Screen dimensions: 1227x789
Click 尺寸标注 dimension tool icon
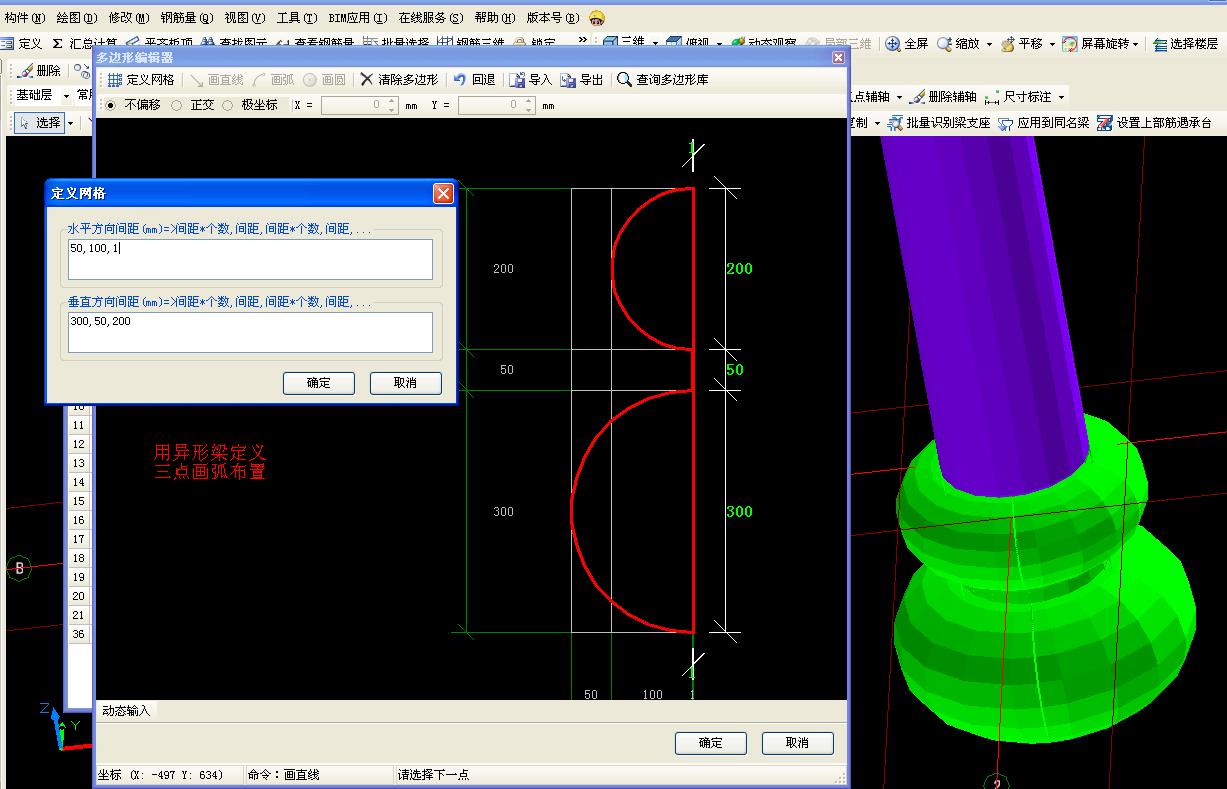[992, 97]
